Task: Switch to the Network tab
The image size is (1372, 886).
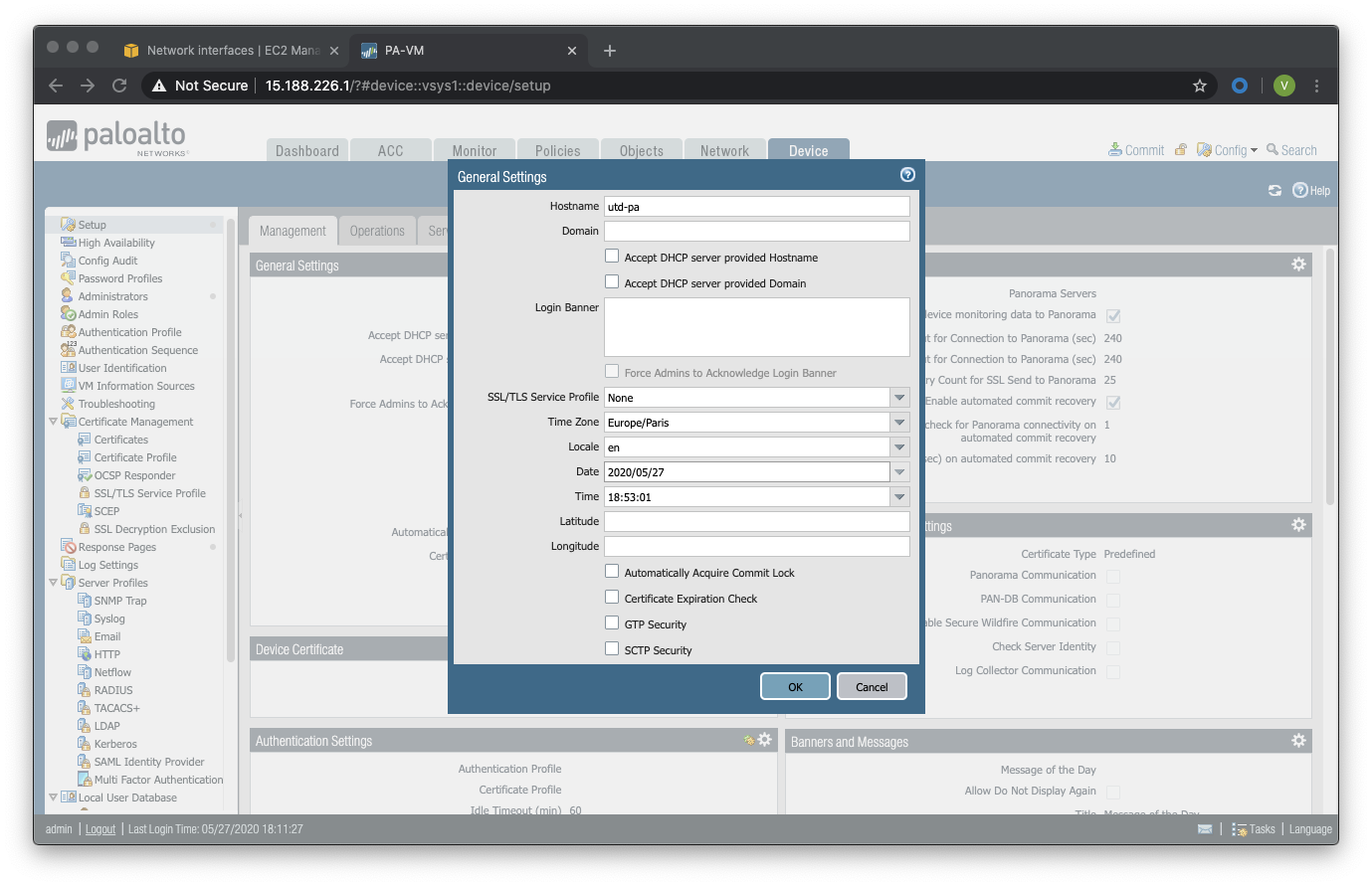Action: click(x=724, y=150)
